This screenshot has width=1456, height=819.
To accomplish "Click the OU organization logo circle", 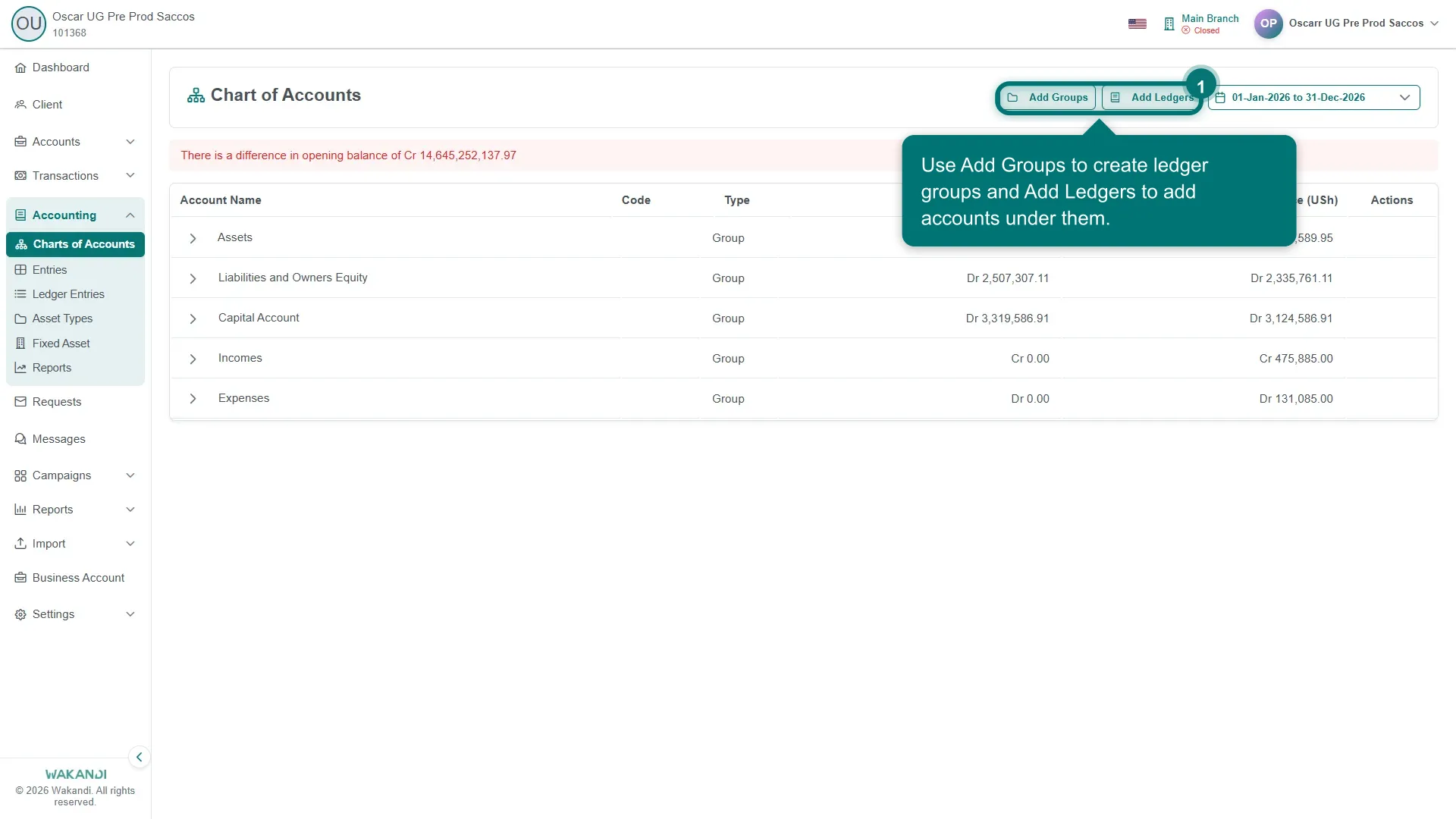I will tap(29, 24).
